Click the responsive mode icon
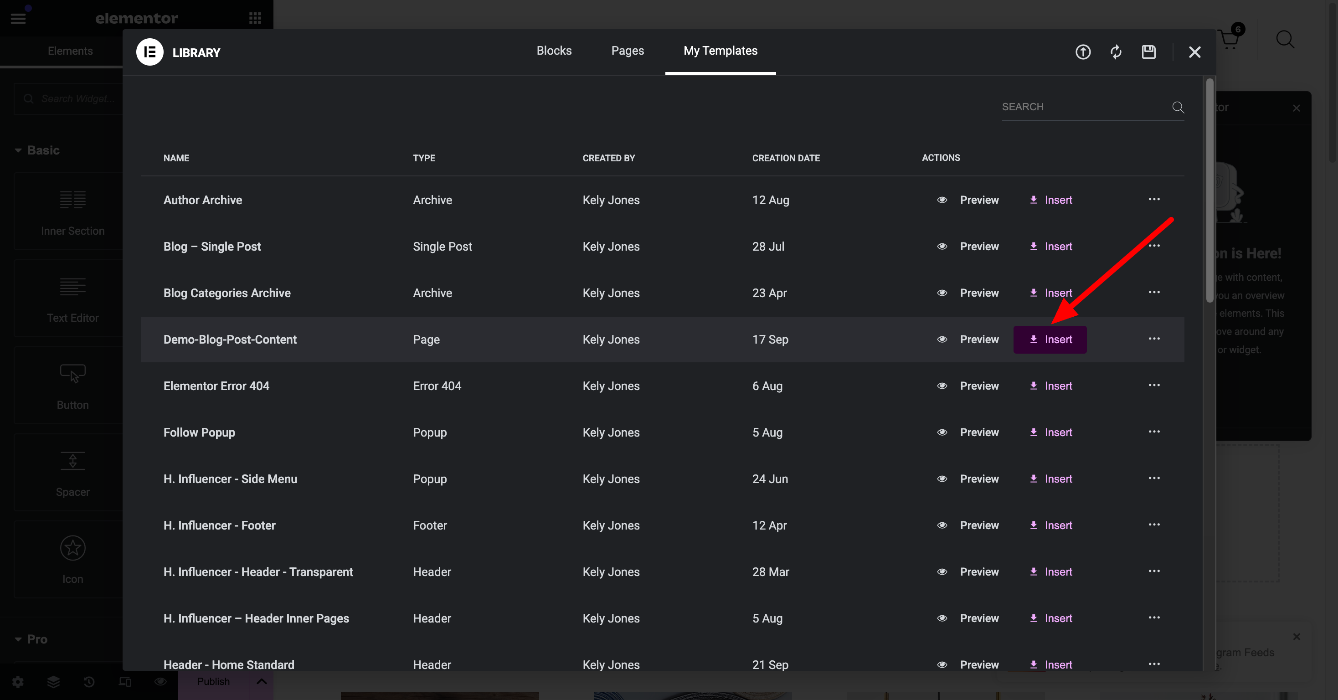The width and height of the screenshot is (1338, 700). click(125, 682)
